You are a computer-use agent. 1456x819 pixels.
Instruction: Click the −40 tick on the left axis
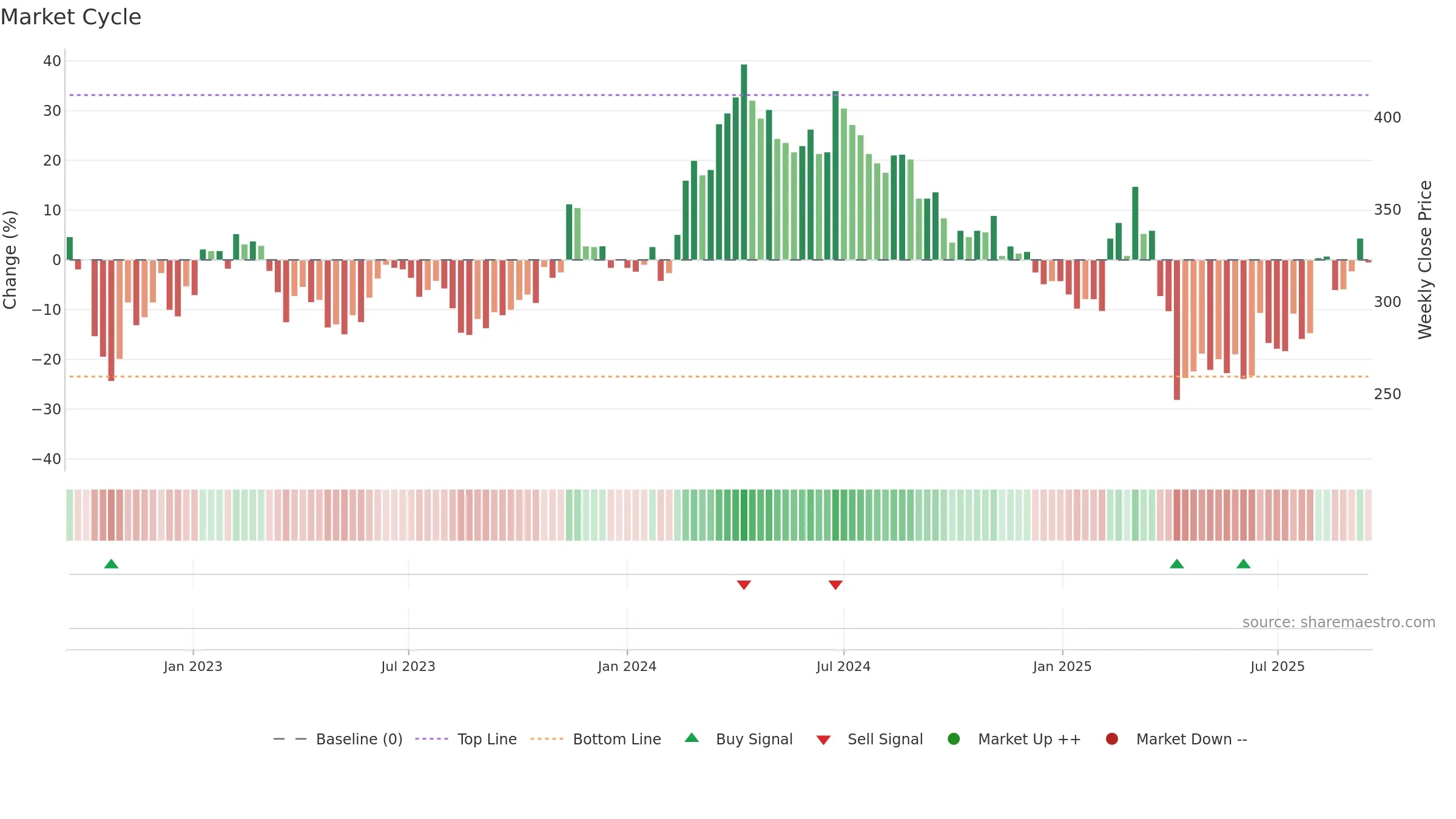pos(47,459)
